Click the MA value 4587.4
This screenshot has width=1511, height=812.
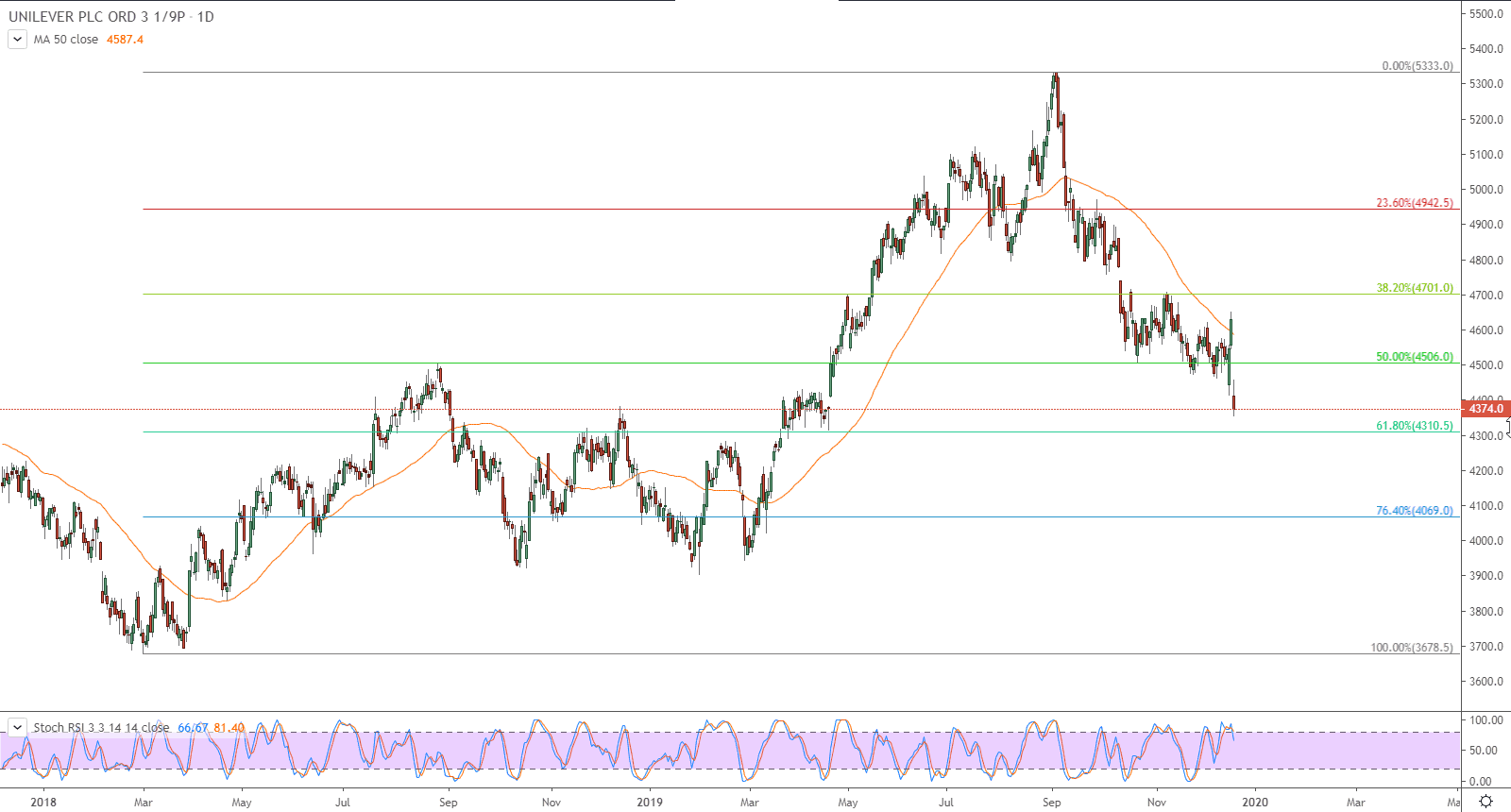[x=125, y=40]
